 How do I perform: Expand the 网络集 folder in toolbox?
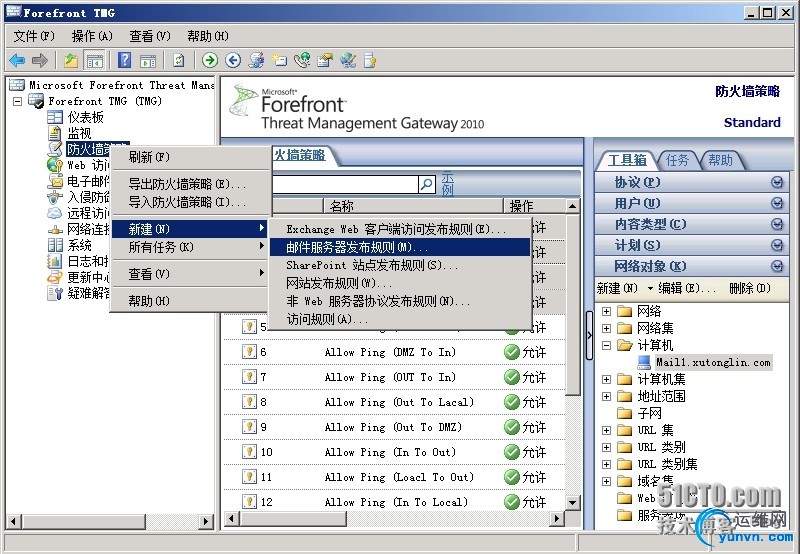pyautogui.click(x=606, y=328)
